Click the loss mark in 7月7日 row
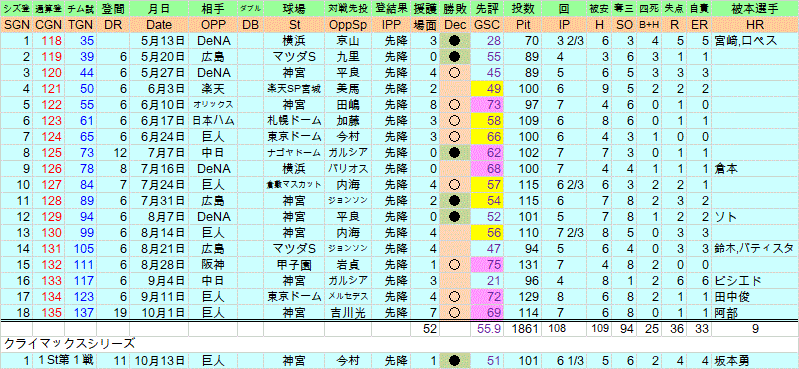The image size is (799, 369). coord(455,153)
